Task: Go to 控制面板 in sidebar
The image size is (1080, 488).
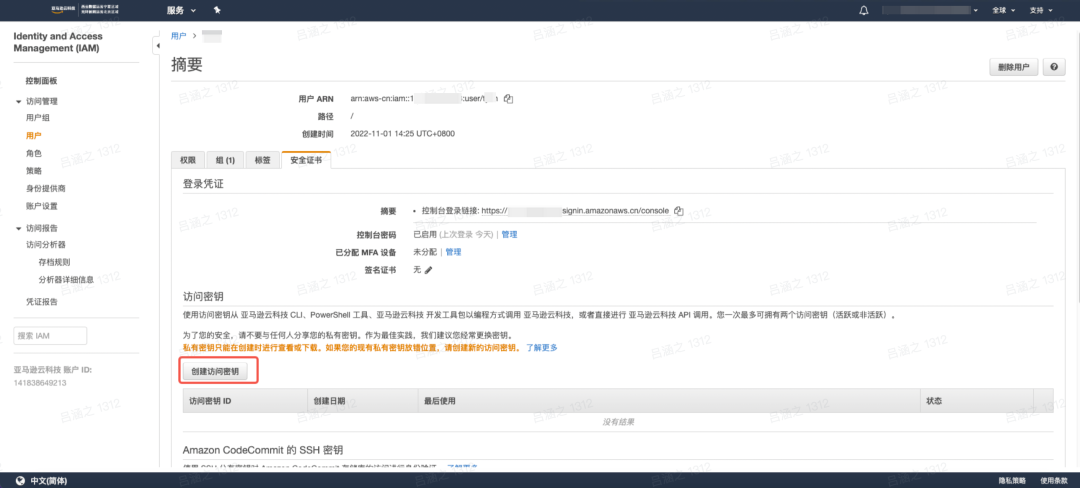Action: tap(41, 81)
